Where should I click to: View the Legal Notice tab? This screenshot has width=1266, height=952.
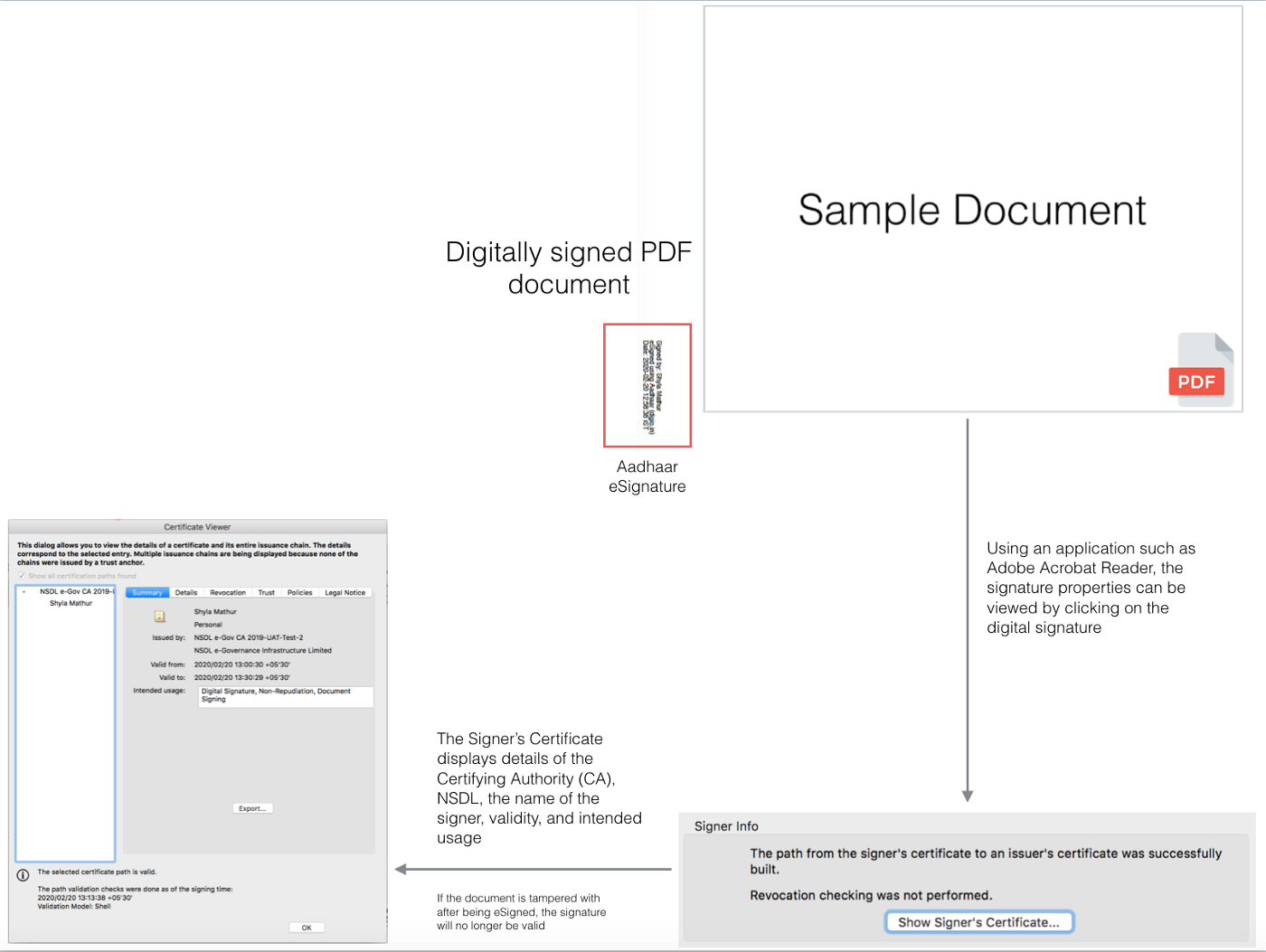tap(345, 592)
